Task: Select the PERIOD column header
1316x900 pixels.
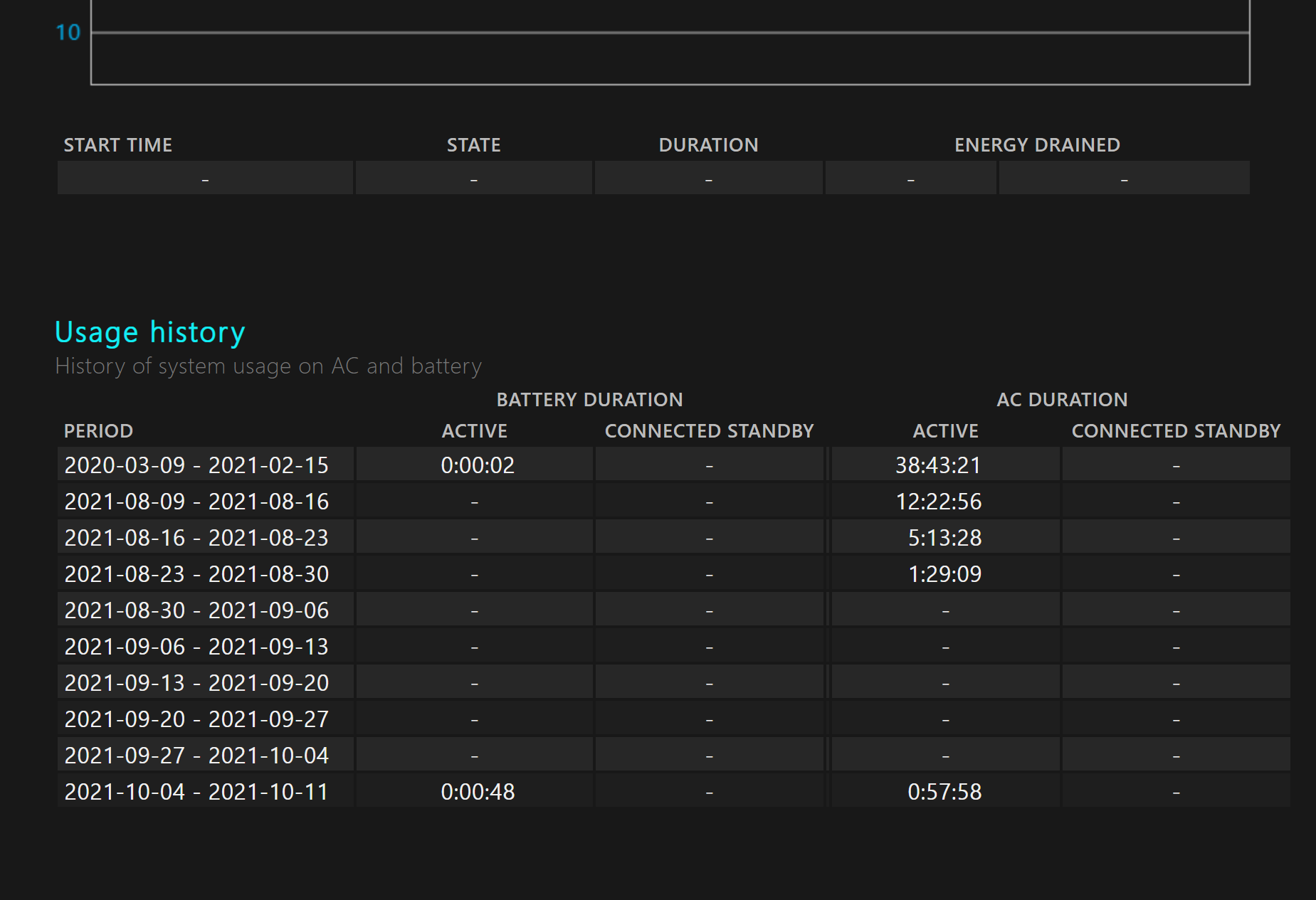Action: pos(98,431)
